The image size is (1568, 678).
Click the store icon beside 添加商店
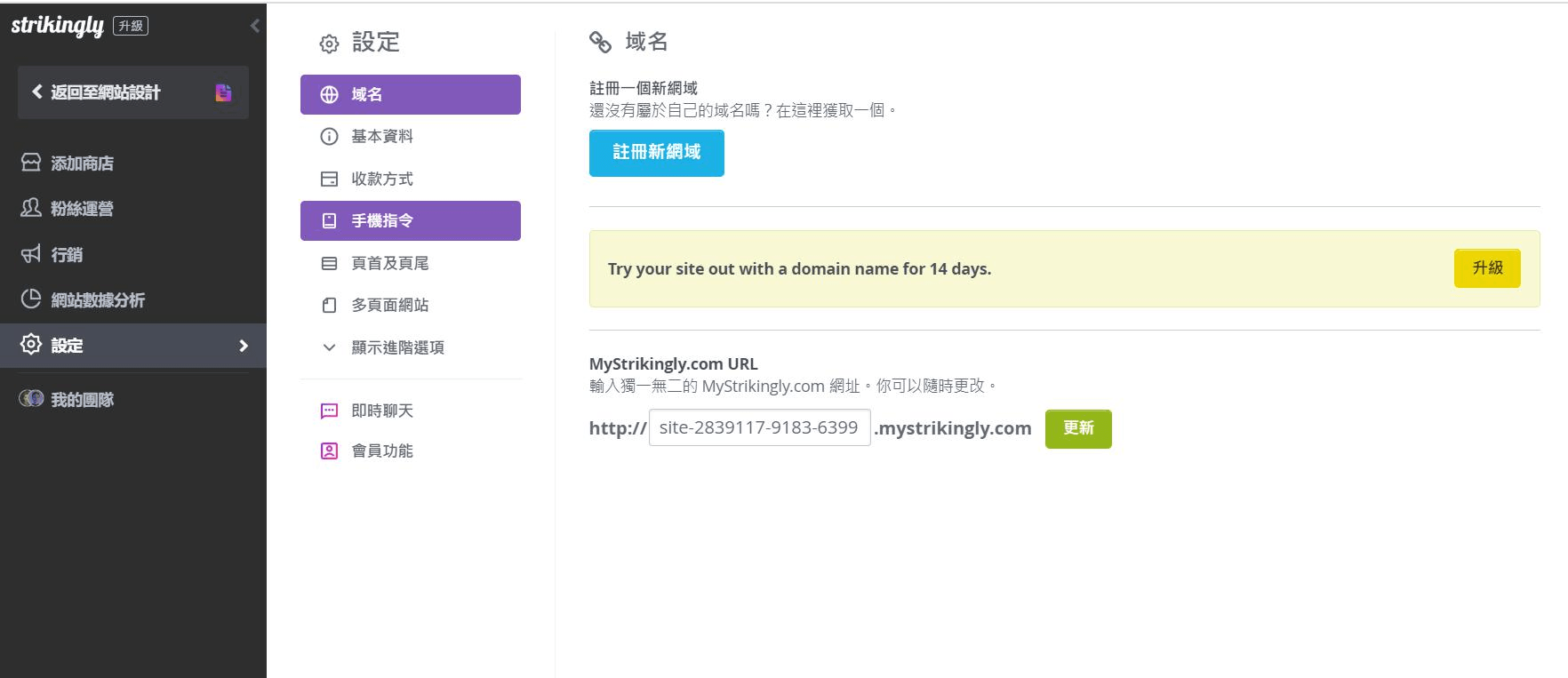[x=31, y=163]
